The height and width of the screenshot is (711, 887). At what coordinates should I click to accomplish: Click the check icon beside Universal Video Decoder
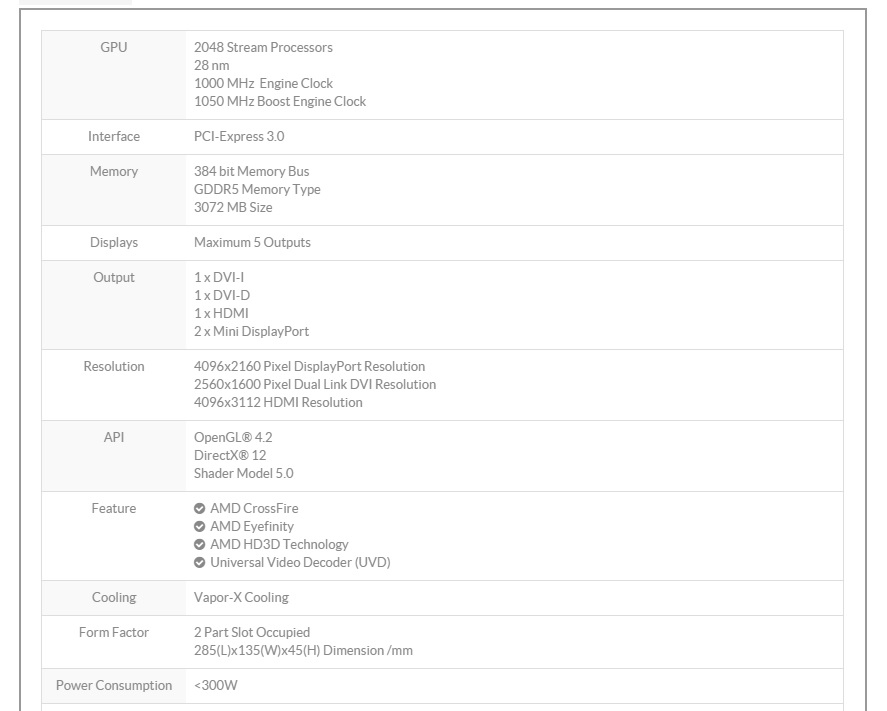(x=200, y=563)
